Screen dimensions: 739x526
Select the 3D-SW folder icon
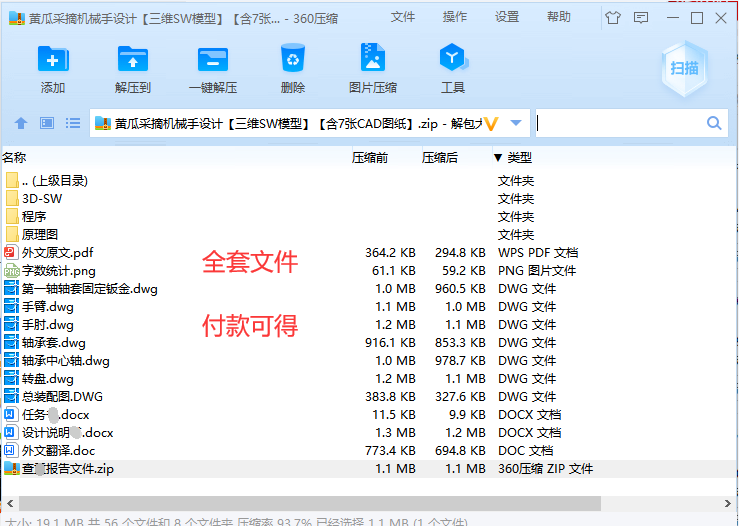pos(13,198)
